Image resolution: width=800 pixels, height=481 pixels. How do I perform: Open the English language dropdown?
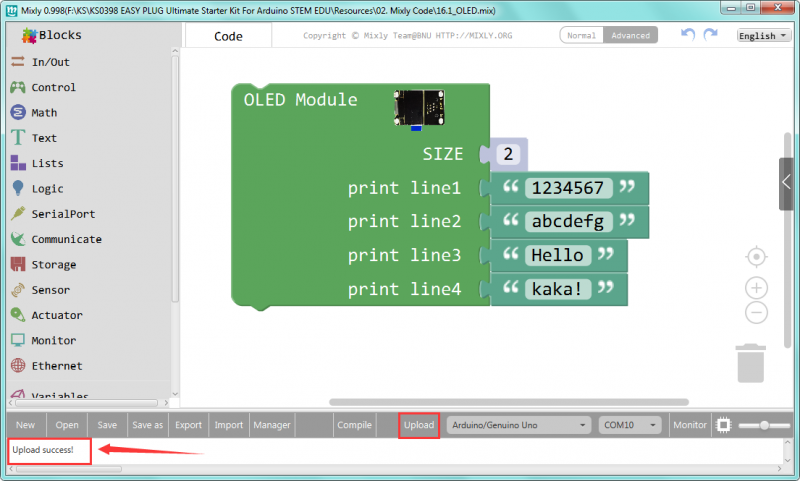coord(762,35)
